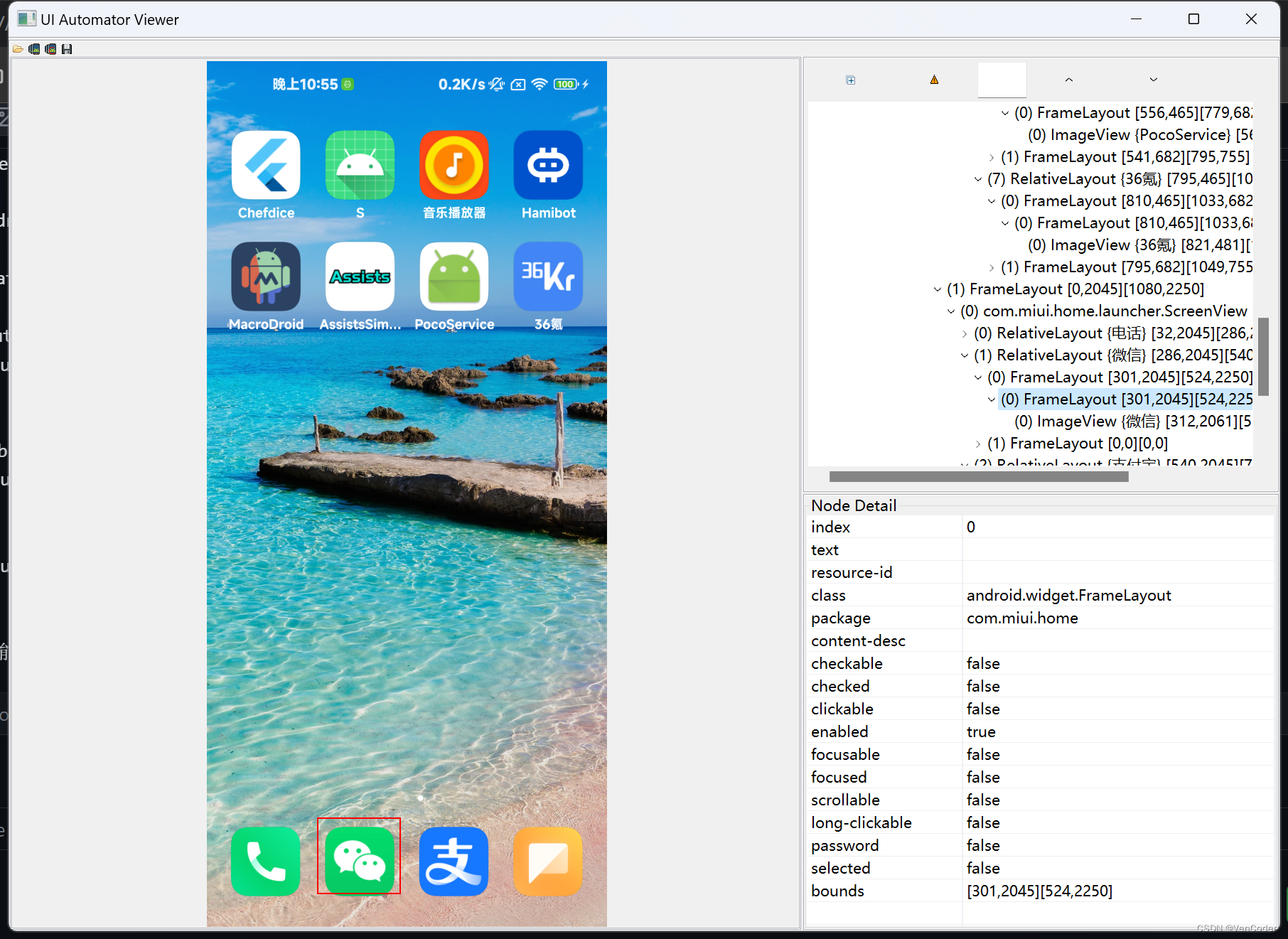Click the MacroDroid app icon

266,277
